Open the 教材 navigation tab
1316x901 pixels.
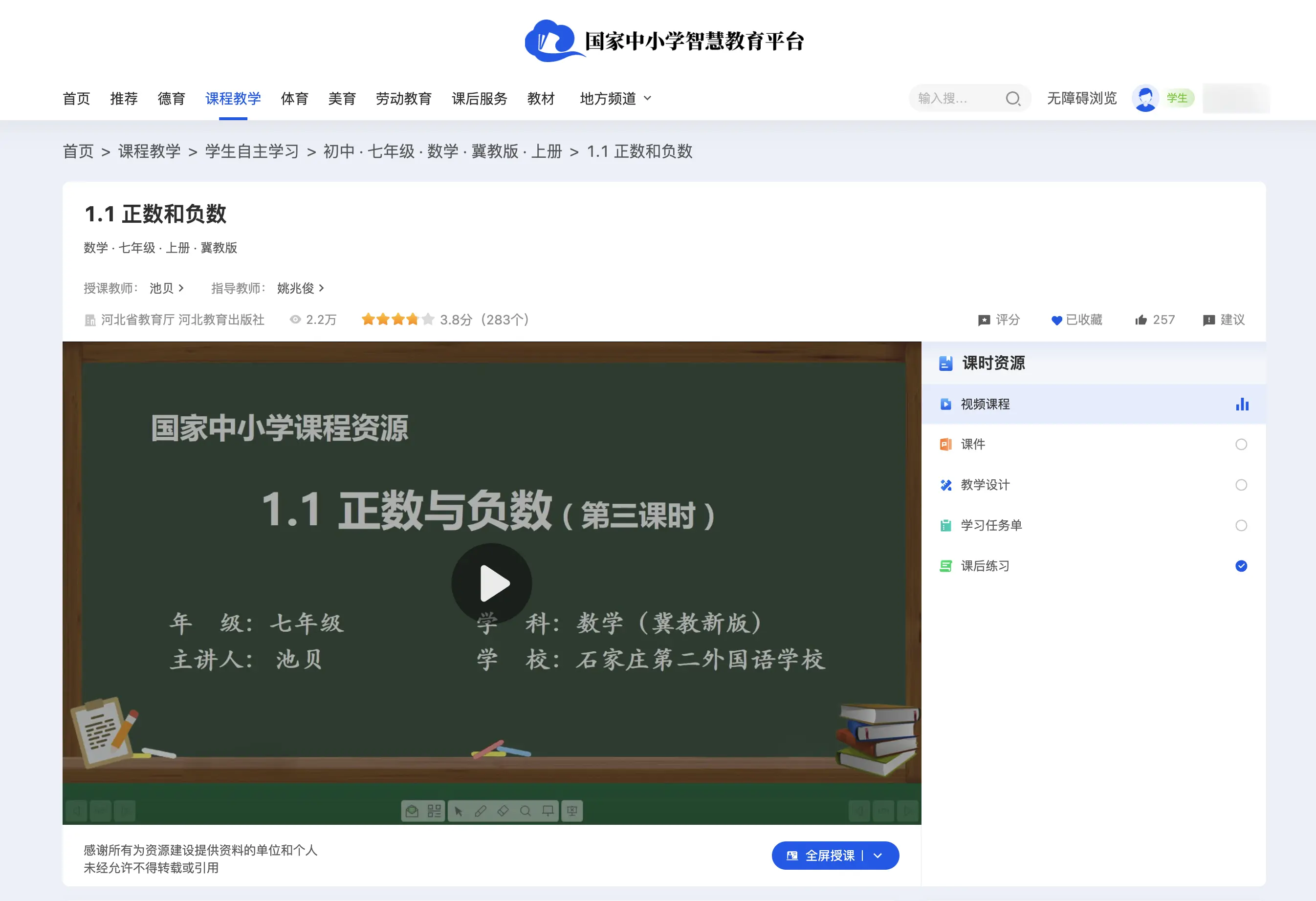tap(540, 99)
